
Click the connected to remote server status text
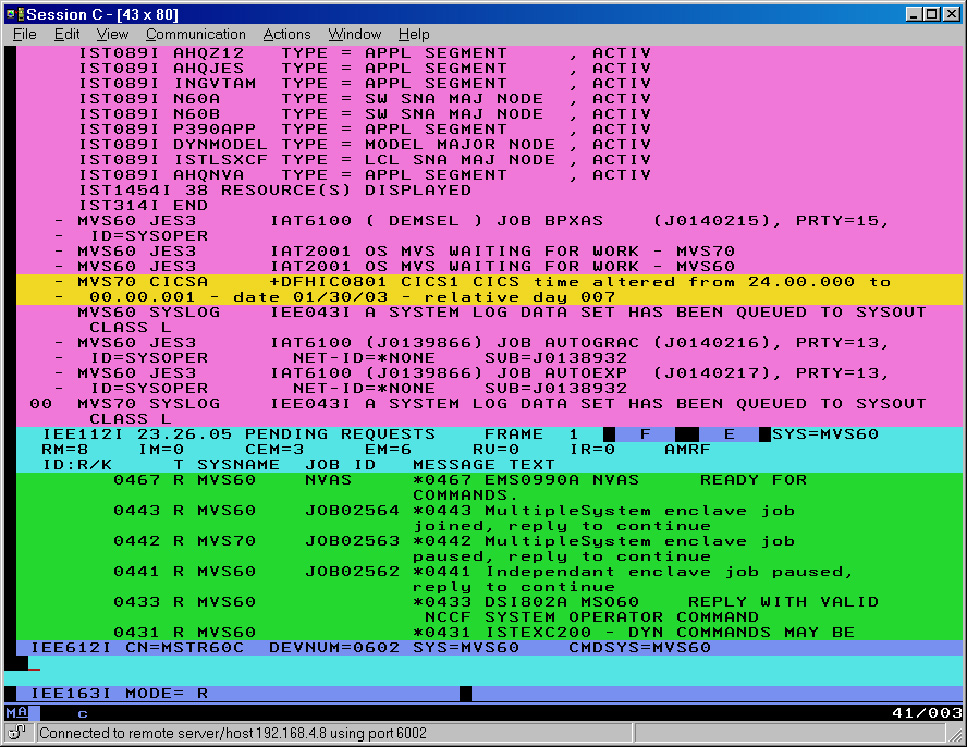232,733
